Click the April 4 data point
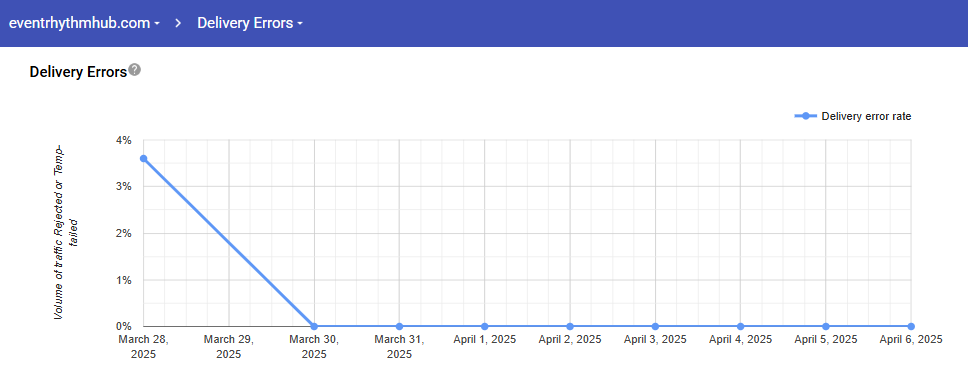 click(x=740, y=326)
